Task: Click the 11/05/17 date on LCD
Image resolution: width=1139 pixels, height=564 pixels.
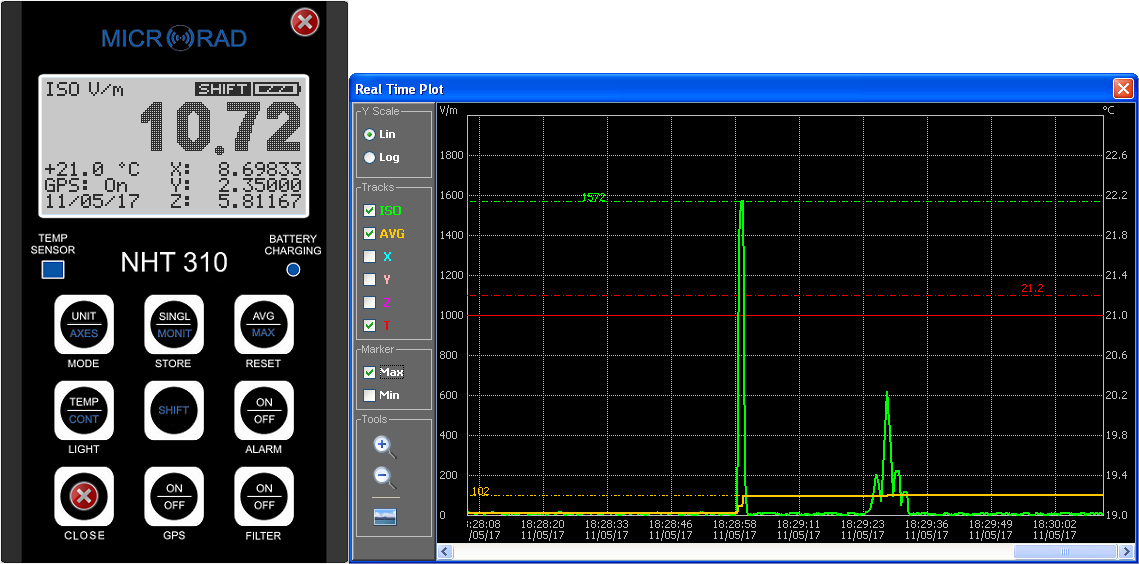Action: [92, 201]
